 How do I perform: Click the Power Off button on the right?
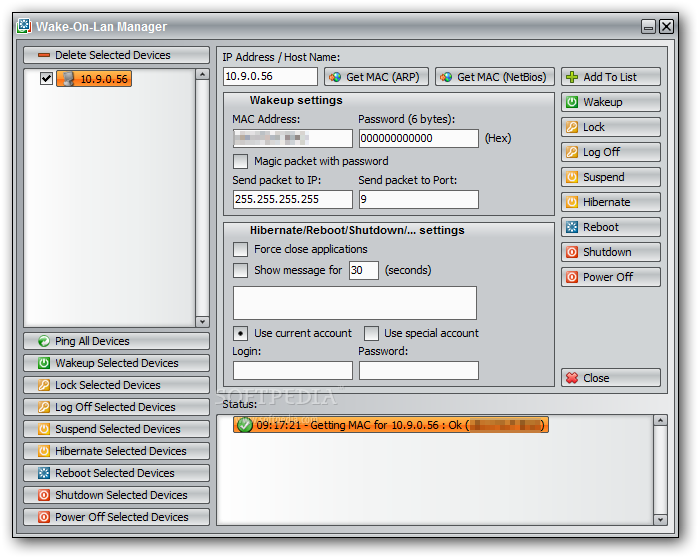(611, 277)
